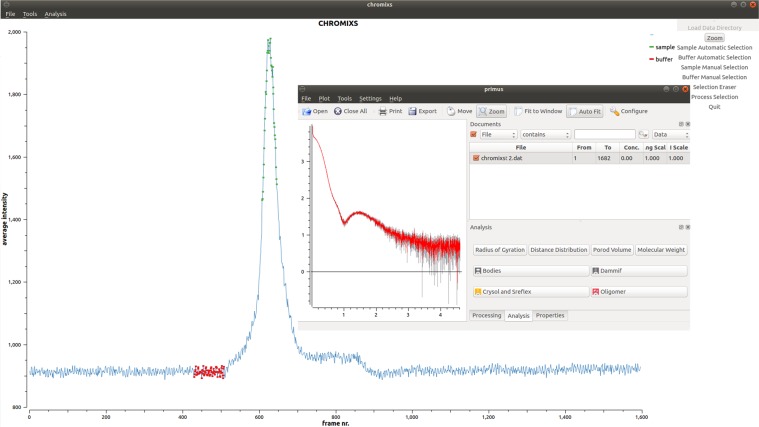Switch to the Processing tab

click(486, 316)
